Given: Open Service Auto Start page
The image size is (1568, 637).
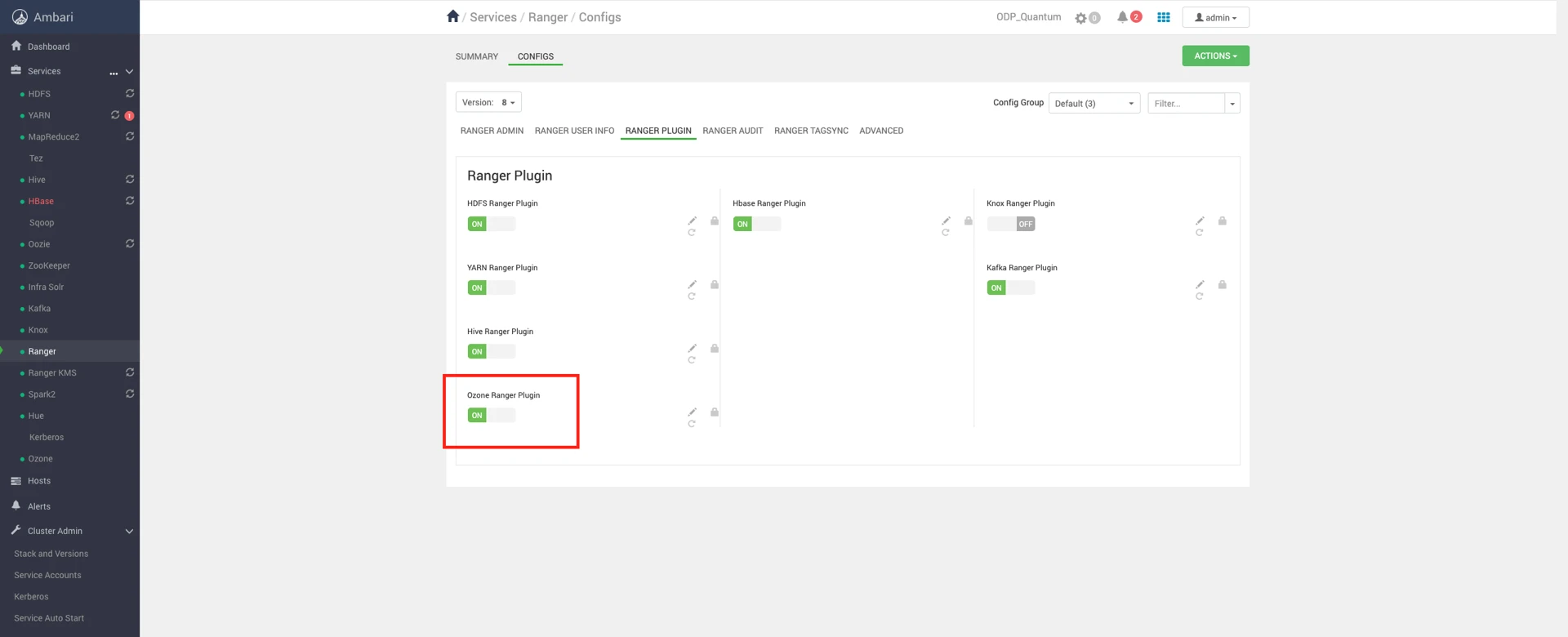Looking at the screenshot, I should click(49, 618).
